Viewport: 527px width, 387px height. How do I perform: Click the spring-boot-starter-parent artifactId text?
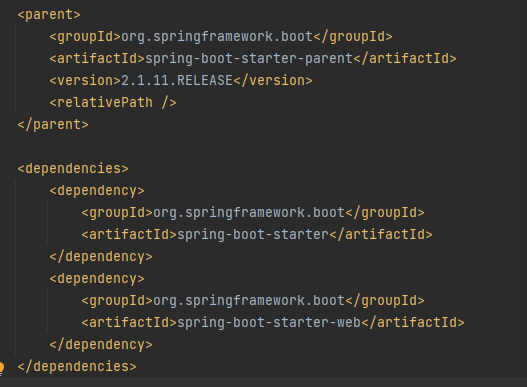click(249, 59)
